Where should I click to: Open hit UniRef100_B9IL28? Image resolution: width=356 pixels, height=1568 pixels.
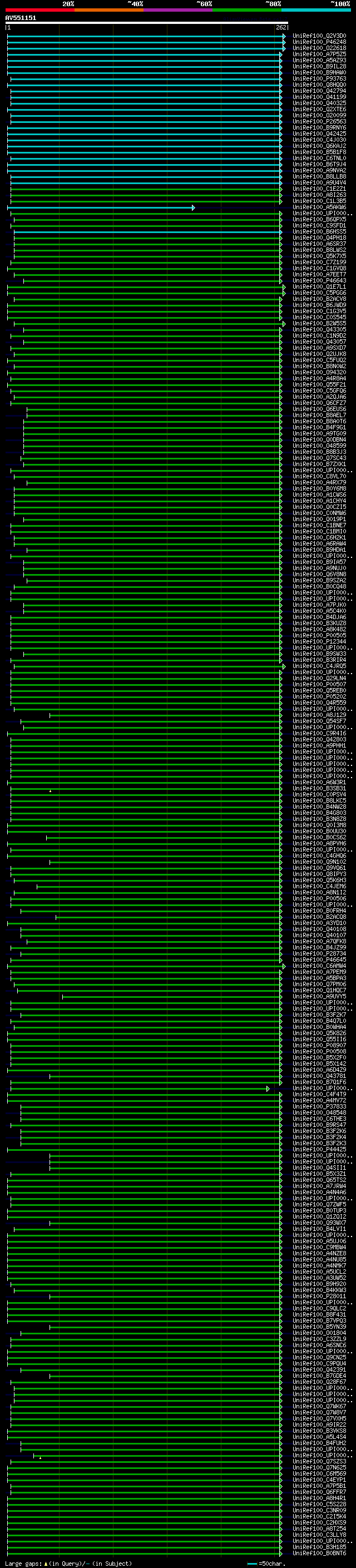coord(319,66)
